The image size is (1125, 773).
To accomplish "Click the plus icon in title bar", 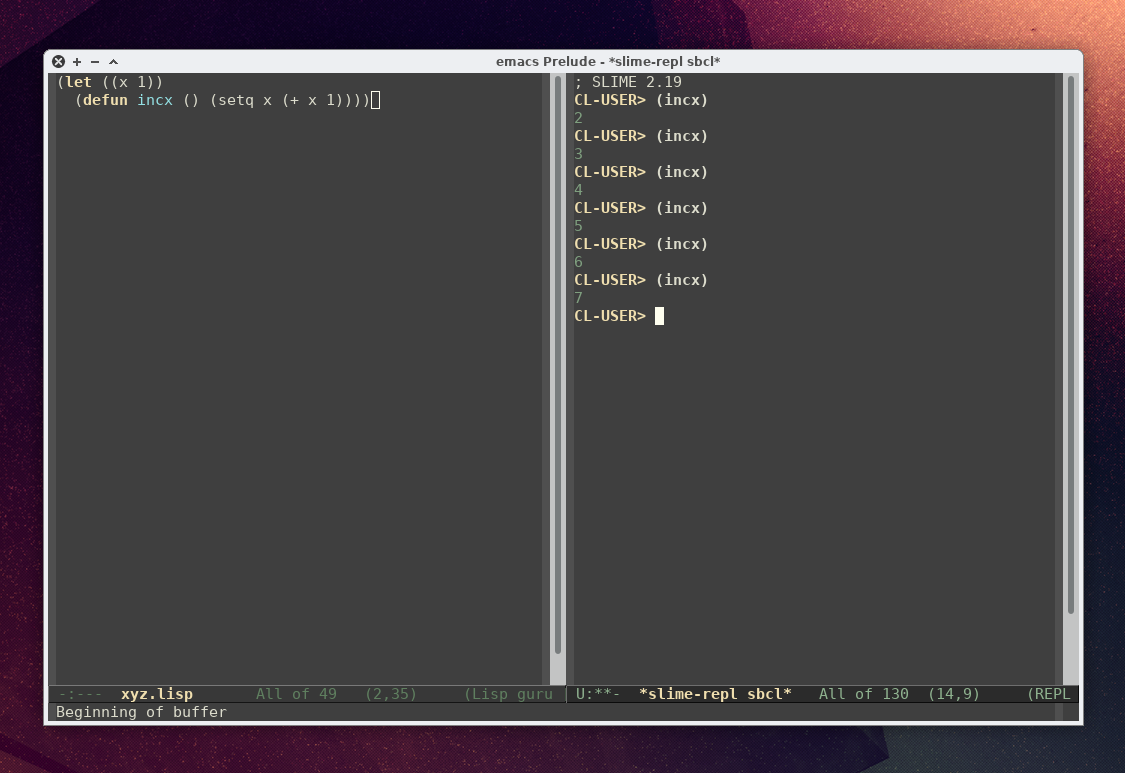I will coord(77,62).
